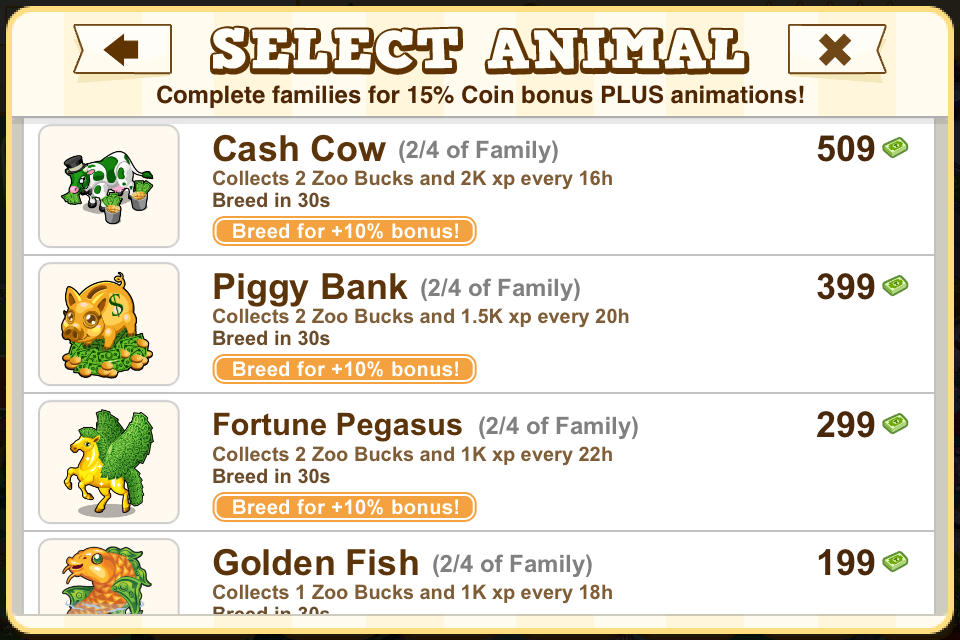This screenshot has height=640, width=960.
Task: Buy Piggy Bank via the 399 price
Action: 846,287
